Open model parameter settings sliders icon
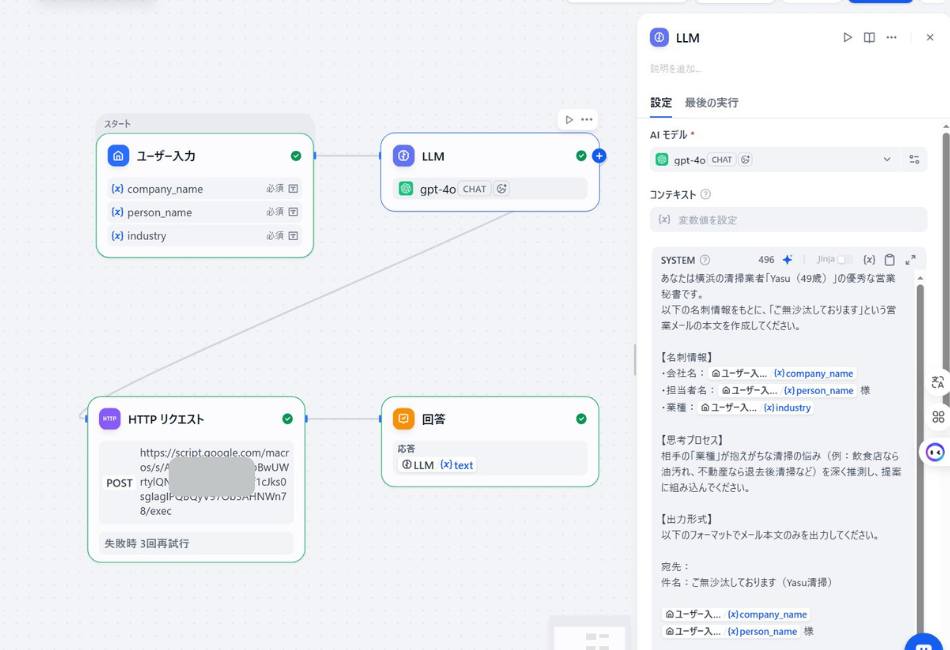This screenshot has height=650, width=950. (914, 160)
